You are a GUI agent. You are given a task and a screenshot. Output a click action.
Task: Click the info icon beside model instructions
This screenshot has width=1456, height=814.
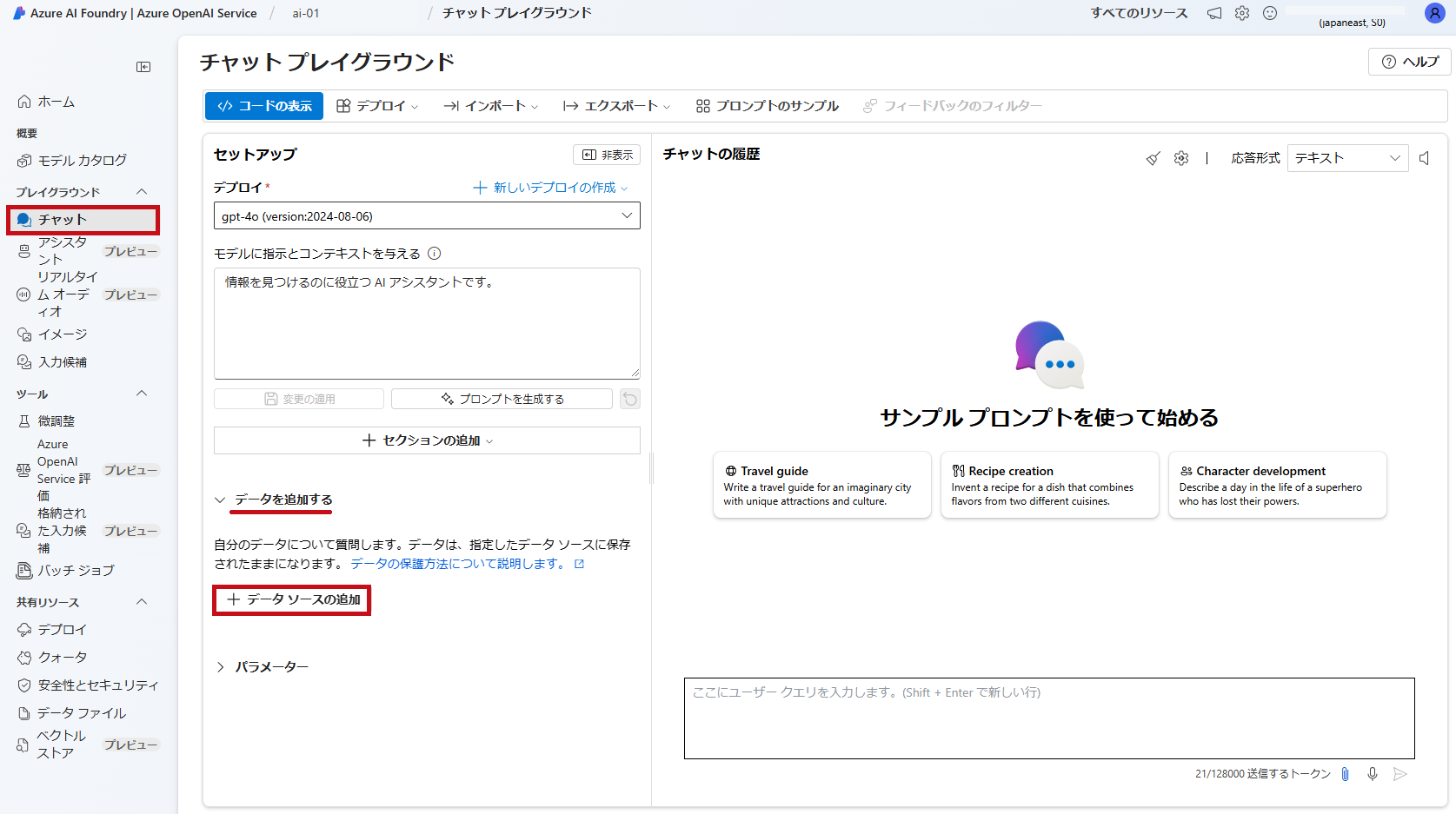(x=435, y=254)
